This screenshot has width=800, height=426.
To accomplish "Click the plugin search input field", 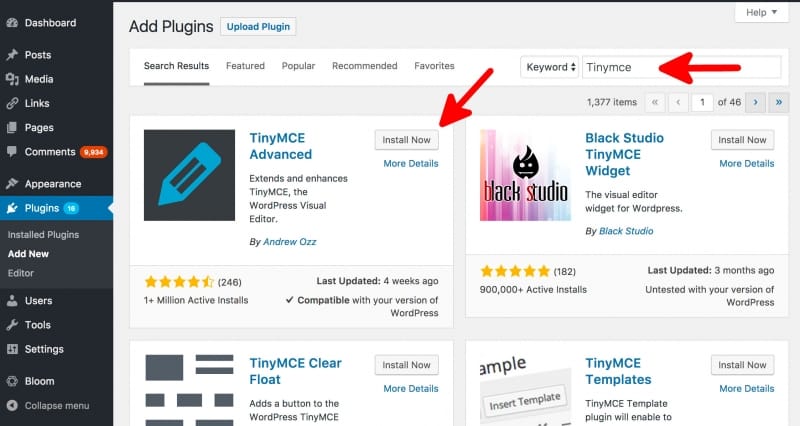I will click(680, 67).
